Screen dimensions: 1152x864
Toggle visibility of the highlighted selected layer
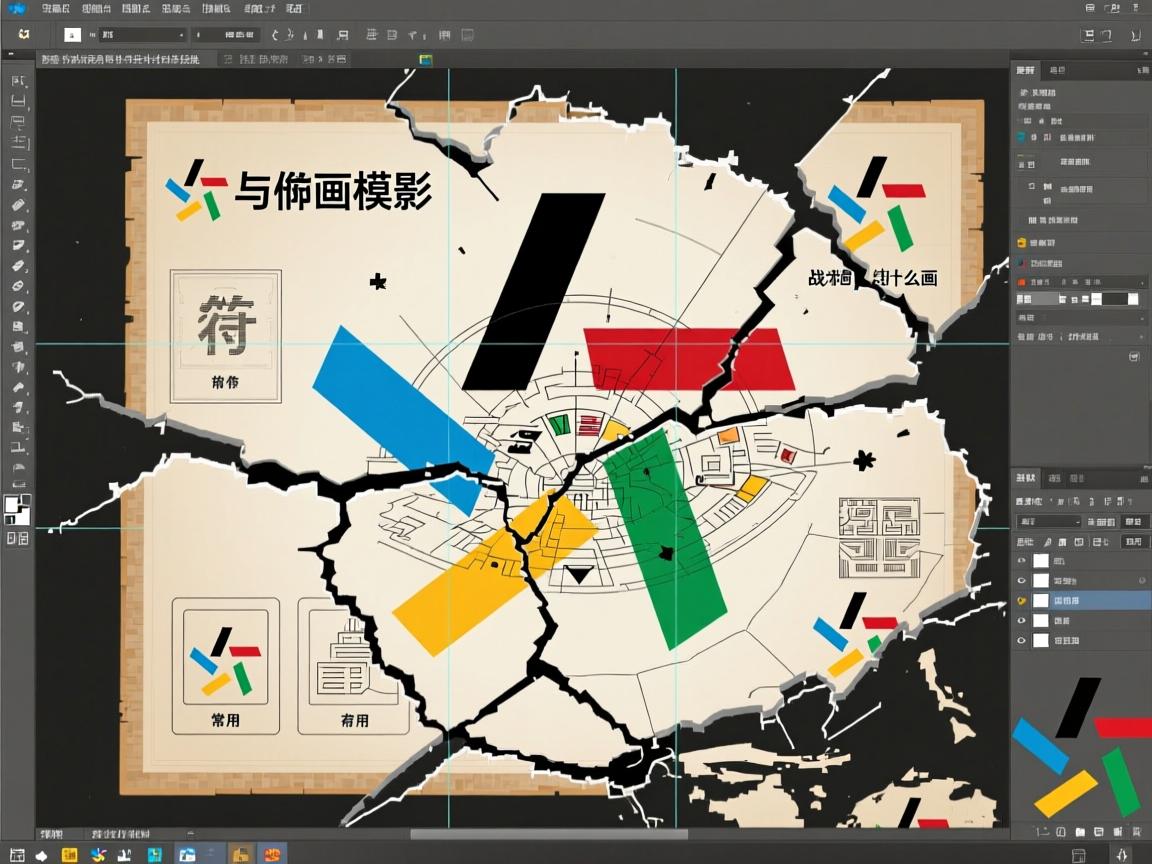coord(1023,600)
